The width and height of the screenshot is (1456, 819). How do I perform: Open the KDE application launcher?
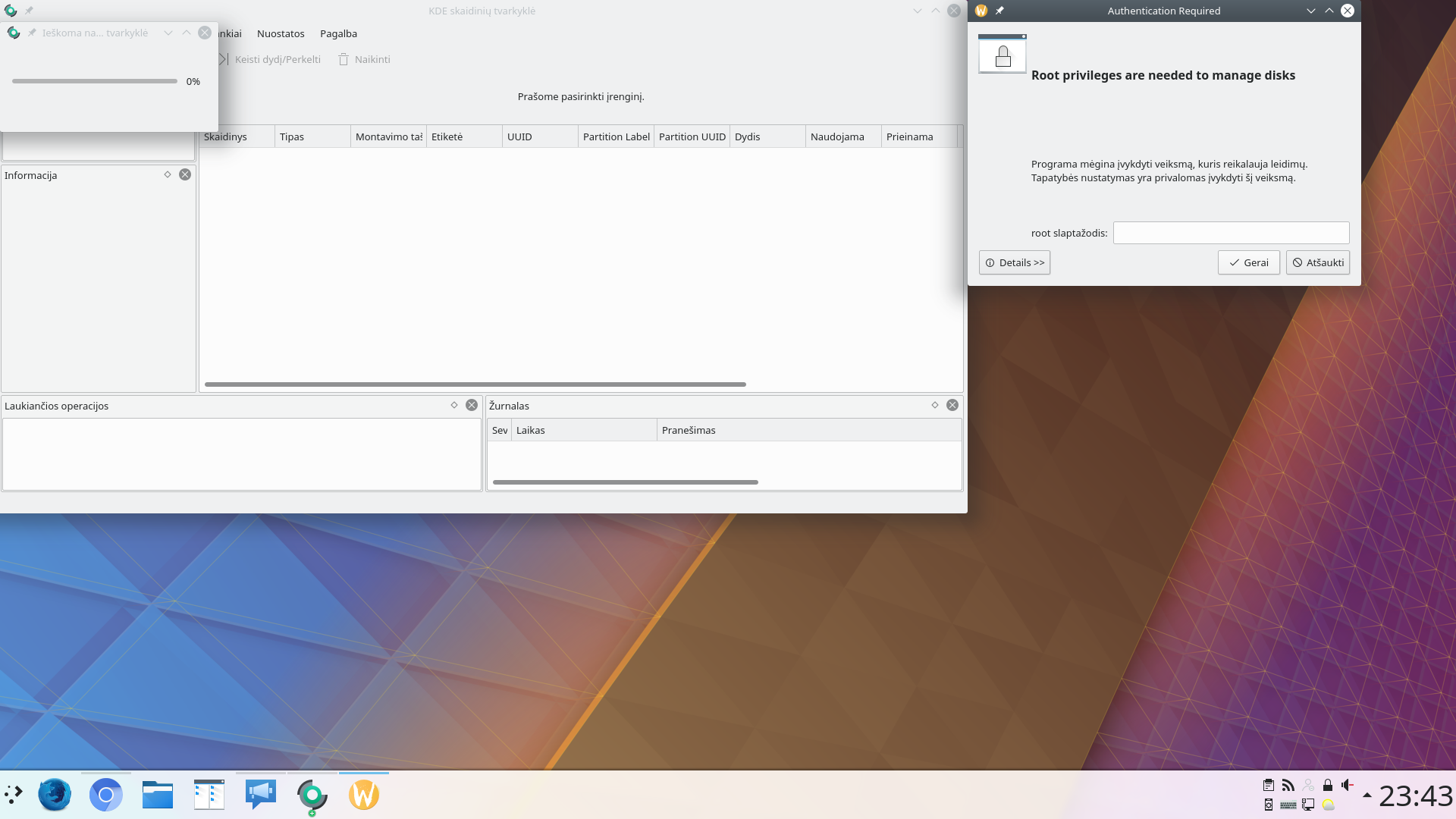(x=14, y=795)
